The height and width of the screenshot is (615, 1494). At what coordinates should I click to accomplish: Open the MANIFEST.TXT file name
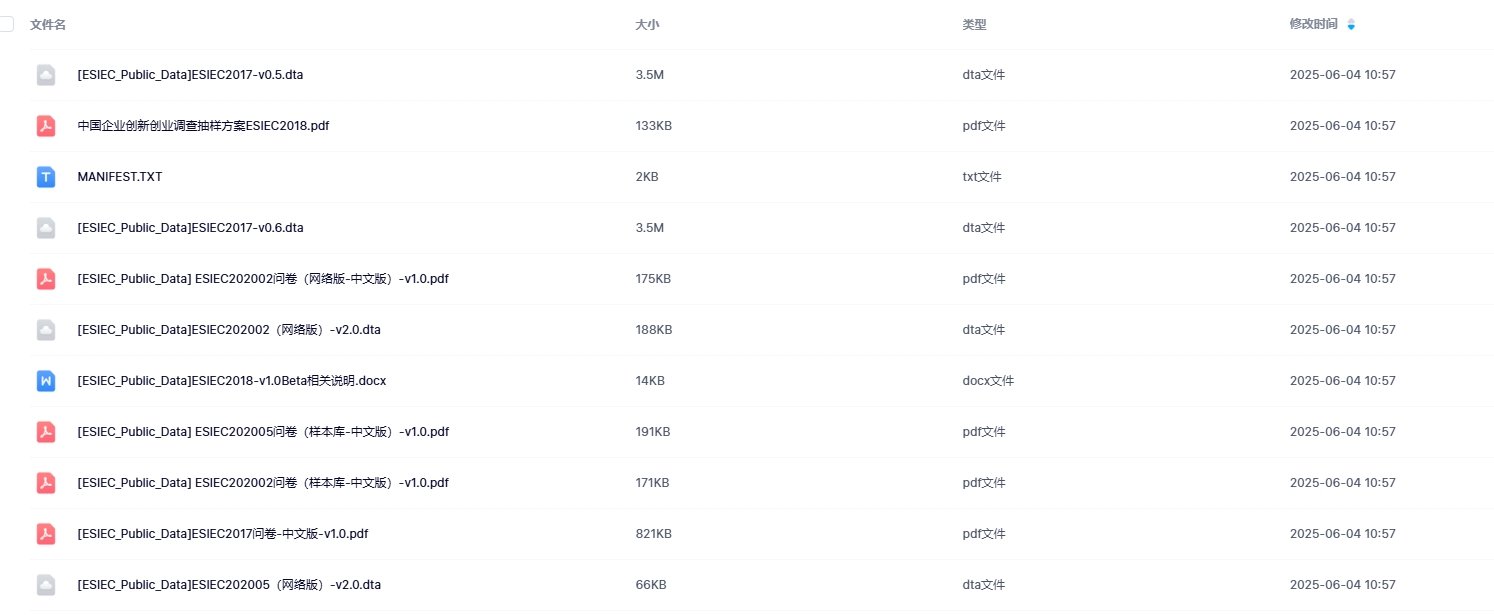(119, 177)
